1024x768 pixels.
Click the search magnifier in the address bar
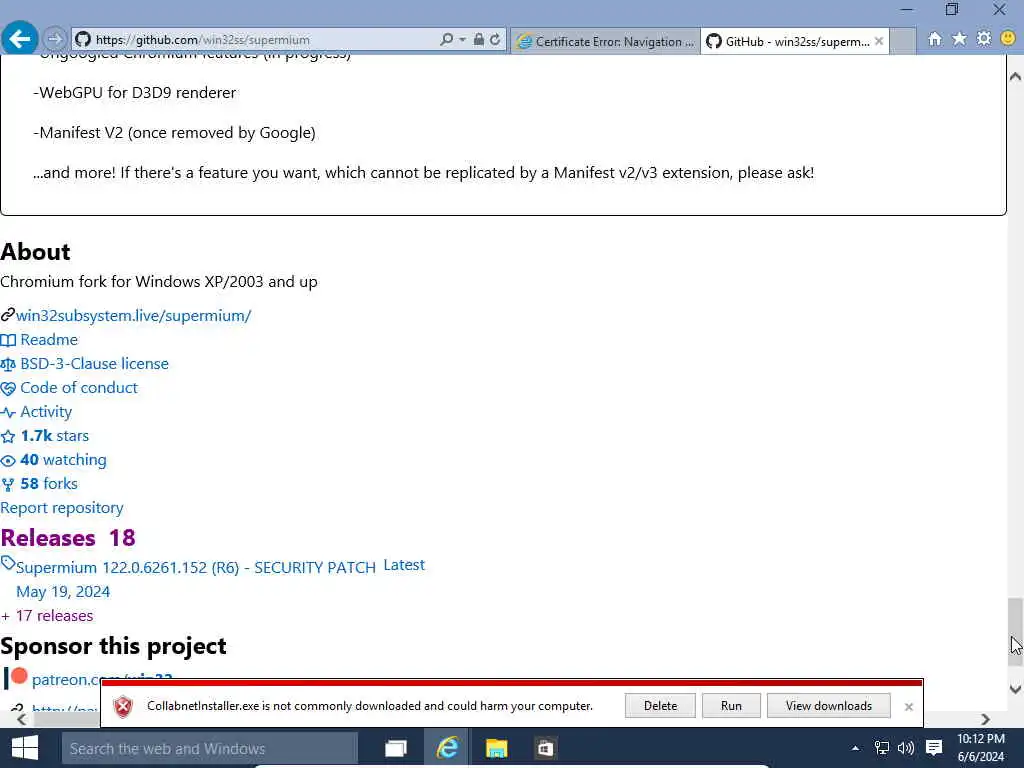(447, 39)
